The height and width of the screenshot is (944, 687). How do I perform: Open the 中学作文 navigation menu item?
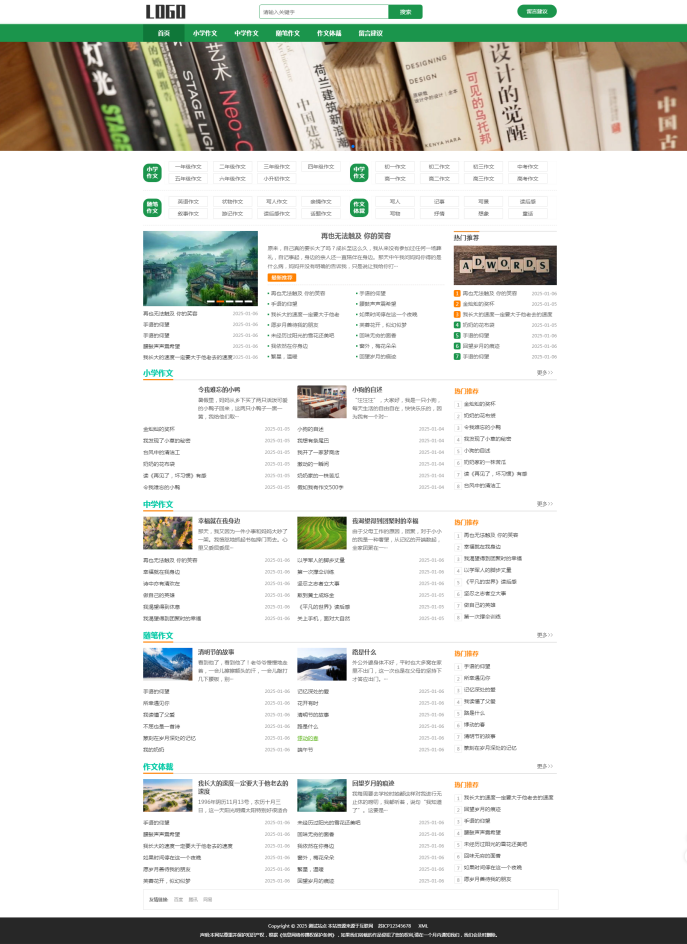[246, 33]
